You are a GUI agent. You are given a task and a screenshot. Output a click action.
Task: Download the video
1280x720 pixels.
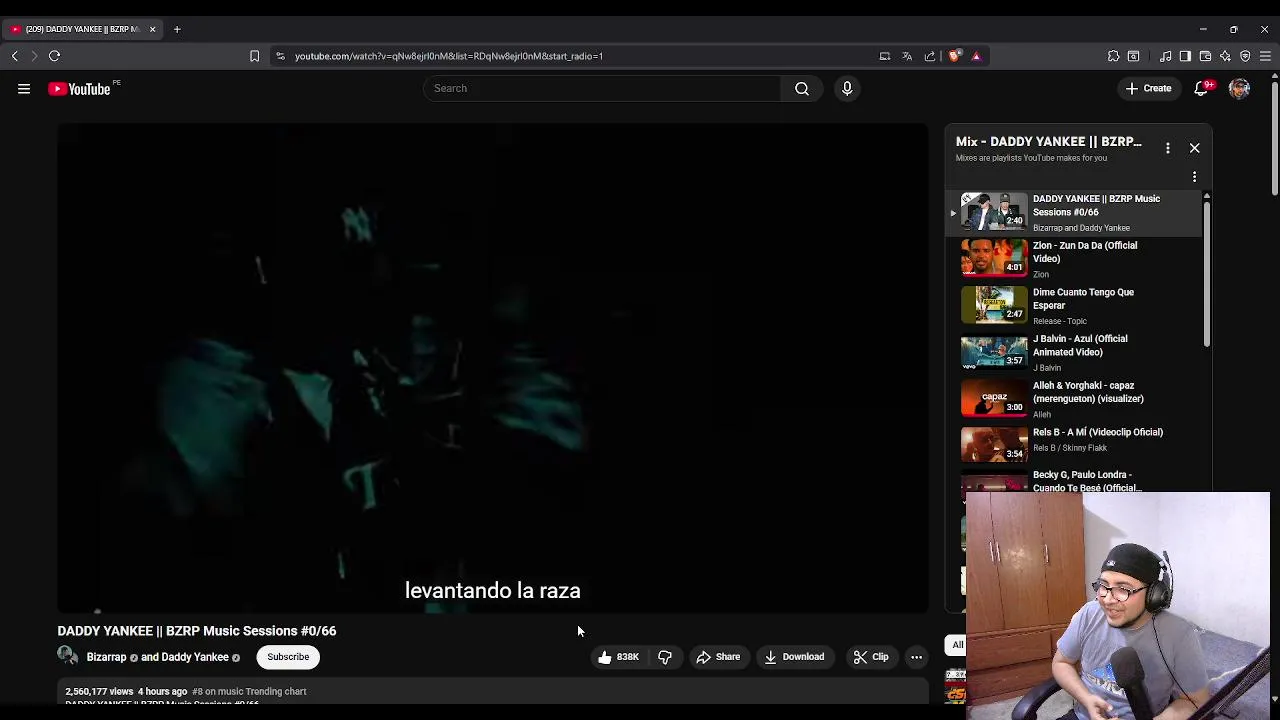tap(795, 657)
